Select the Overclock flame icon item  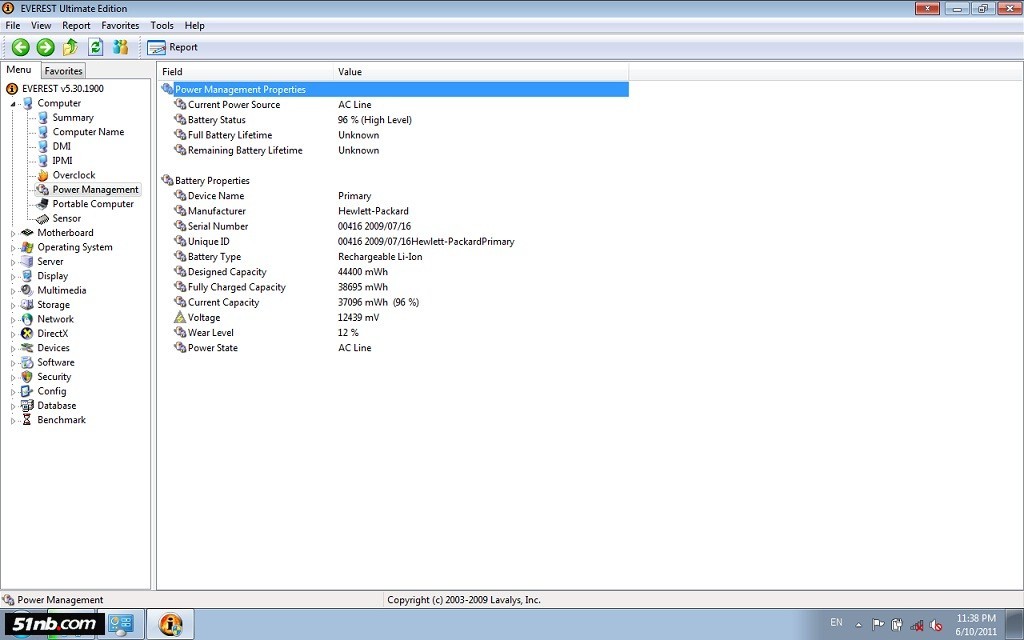[73, 175]
